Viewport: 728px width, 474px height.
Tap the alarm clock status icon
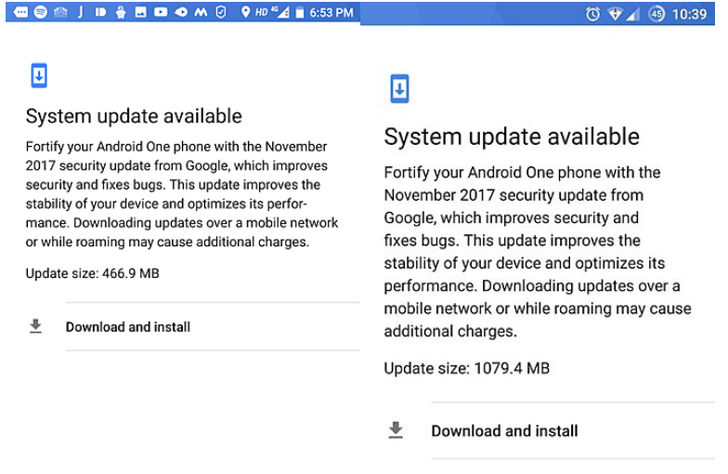(x=592, y=14)
